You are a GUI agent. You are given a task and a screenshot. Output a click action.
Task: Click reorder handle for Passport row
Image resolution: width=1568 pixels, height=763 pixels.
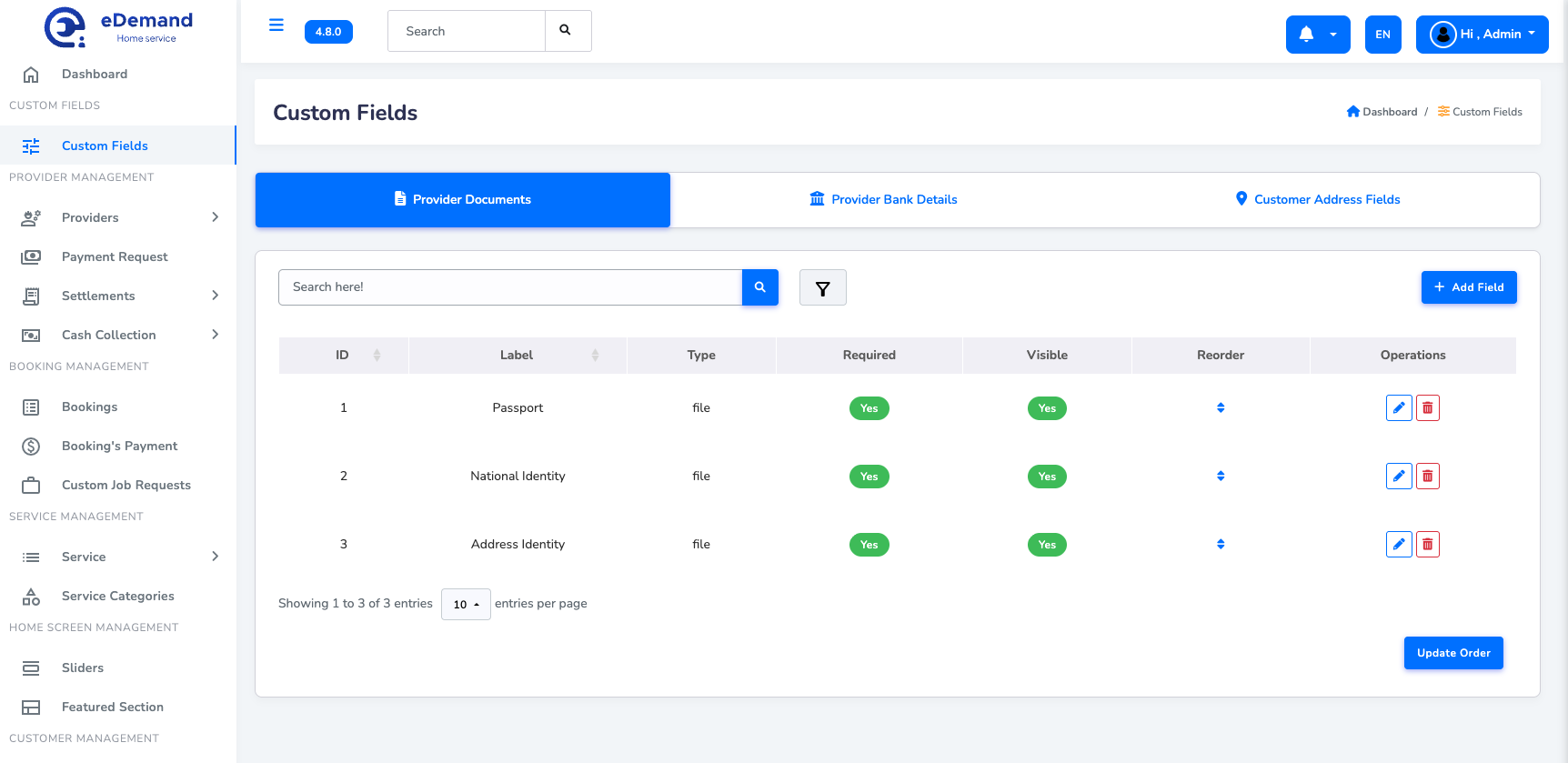tap(1221, 407)
